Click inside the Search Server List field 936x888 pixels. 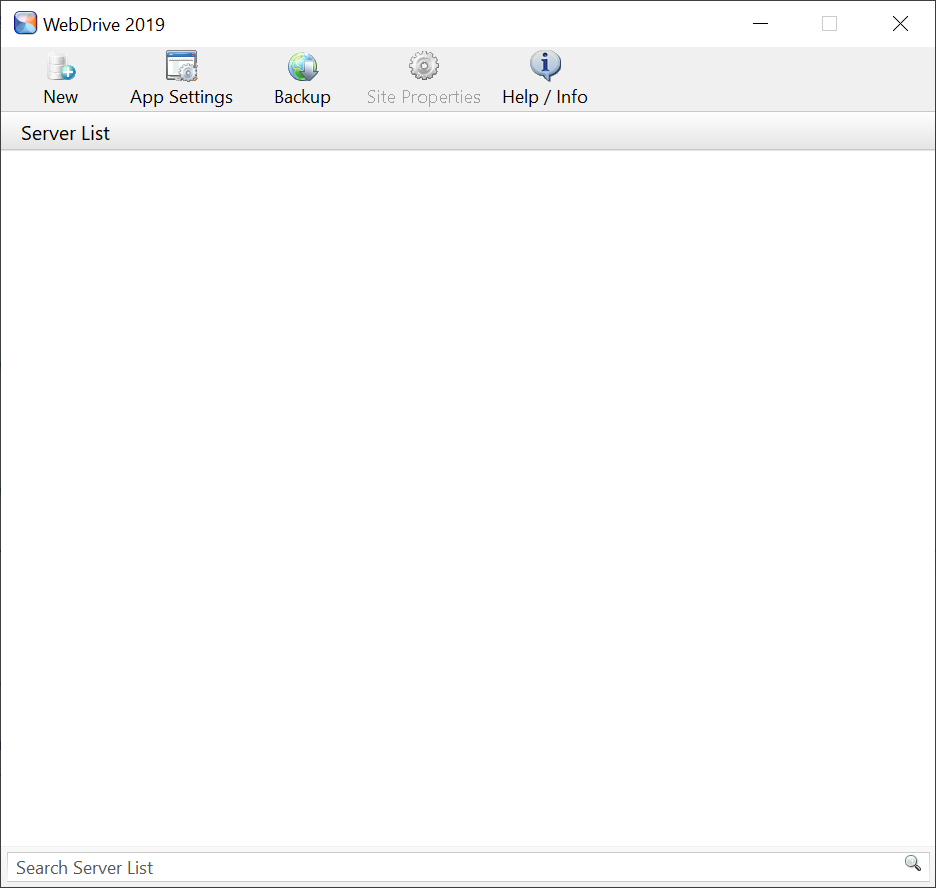click(400, 867)
